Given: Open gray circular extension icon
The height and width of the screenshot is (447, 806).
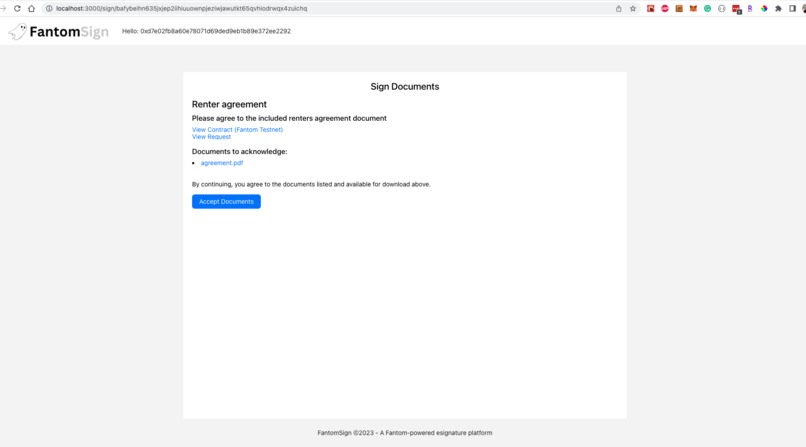Looking at the screenshot, I should click(722, 8).
